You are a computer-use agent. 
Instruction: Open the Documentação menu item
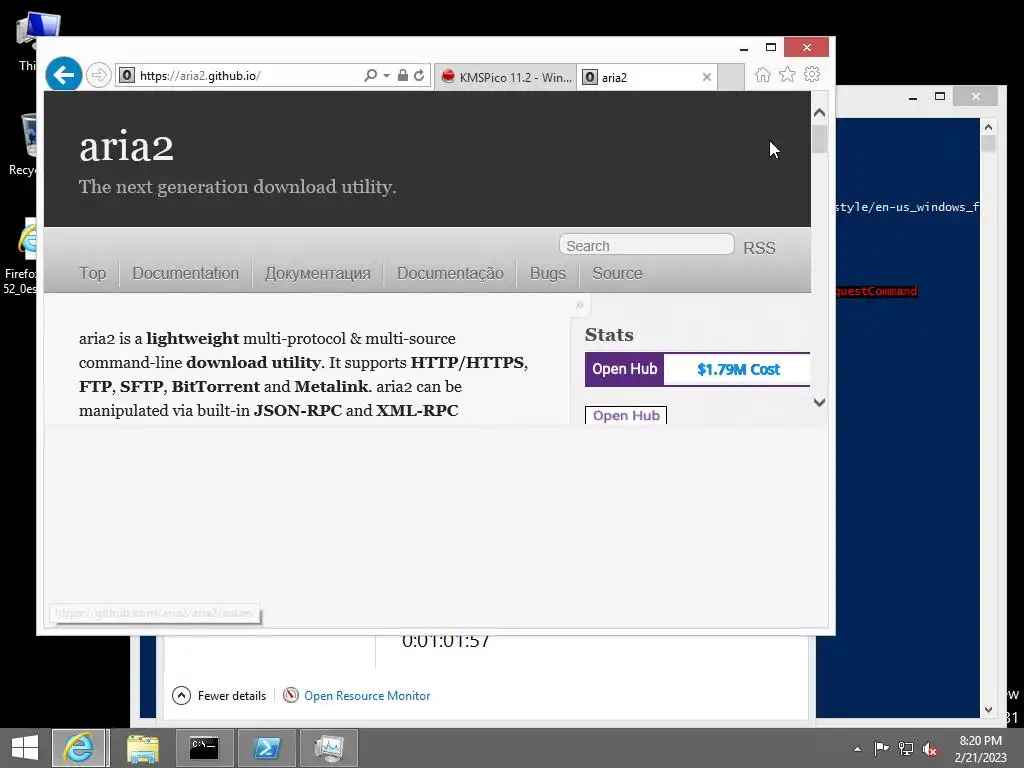(450, 273)
